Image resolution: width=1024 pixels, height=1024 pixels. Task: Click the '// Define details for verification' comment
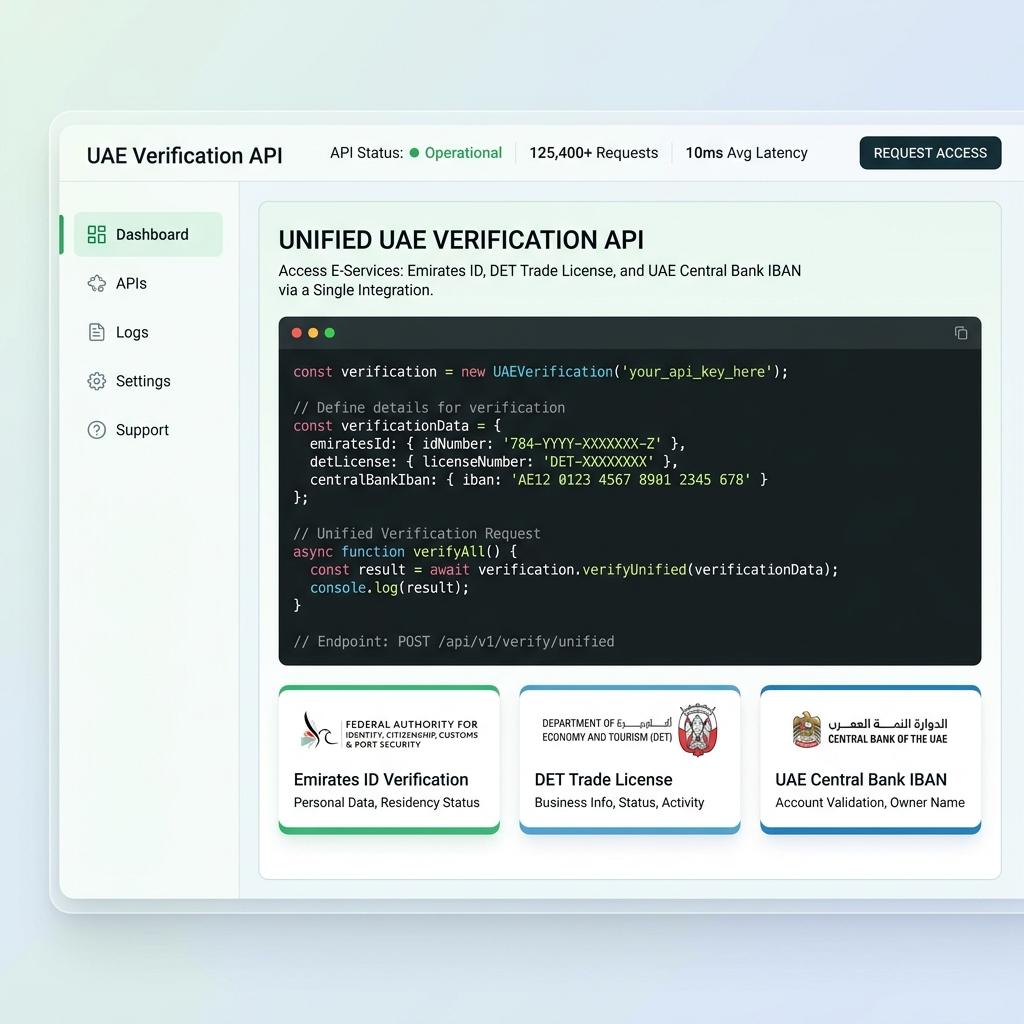coord(429,408)
